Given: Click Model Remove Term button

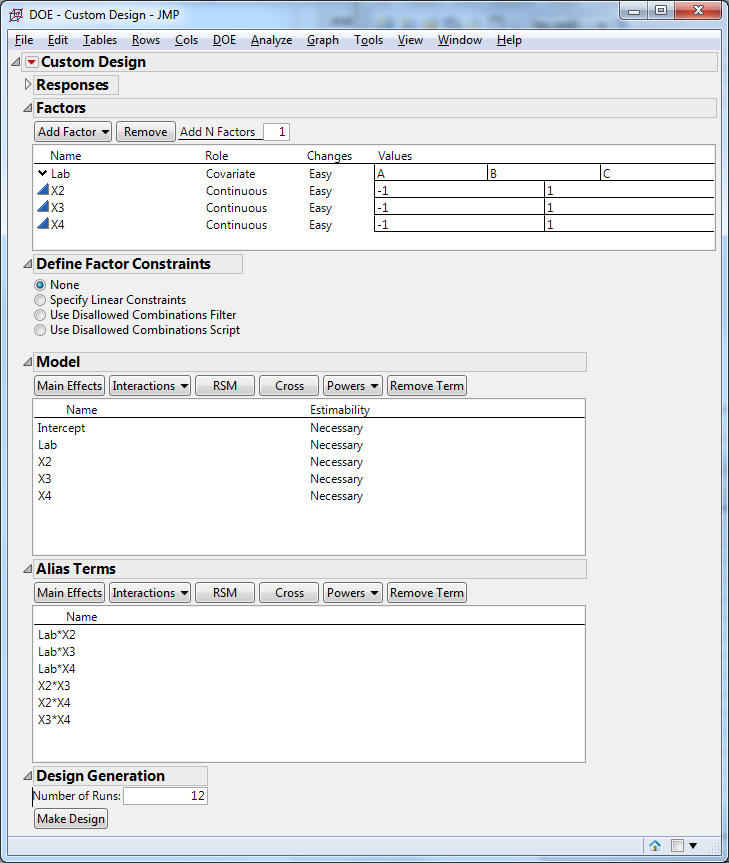Looking at the screenshot, I should tap(427, 386).
